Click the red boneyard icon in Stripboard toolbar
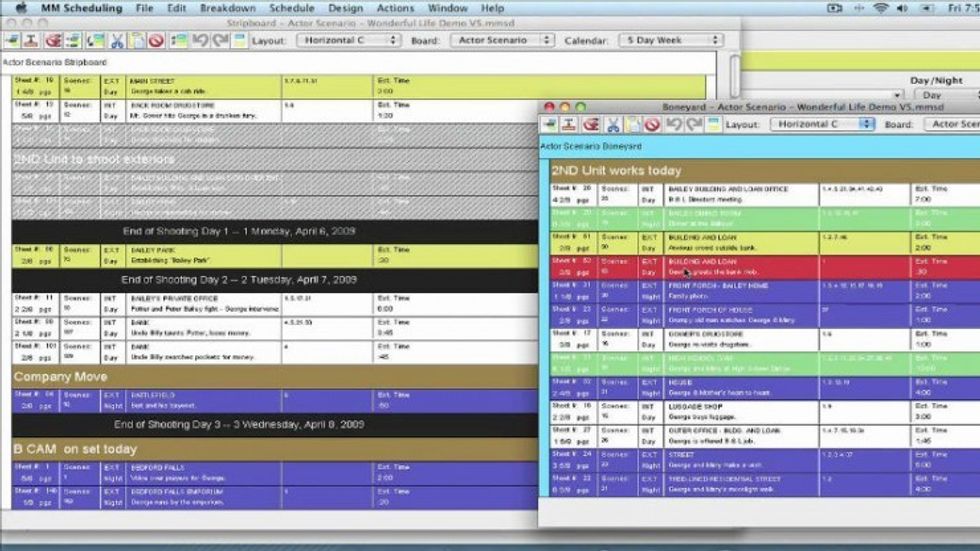This screenshot has width=980, height=551. [x=53, y=41]
